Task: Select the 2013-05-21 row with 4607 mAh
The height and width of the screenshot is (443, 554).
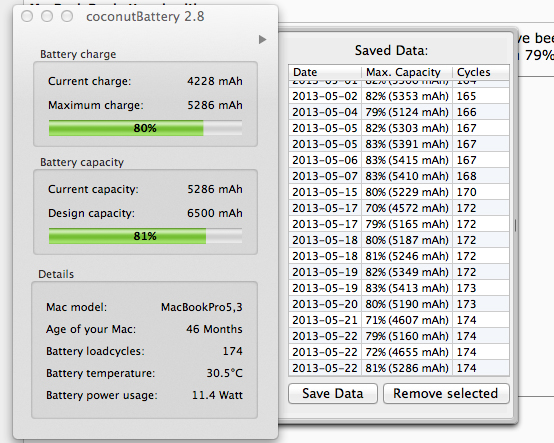Action: (399, 320)
